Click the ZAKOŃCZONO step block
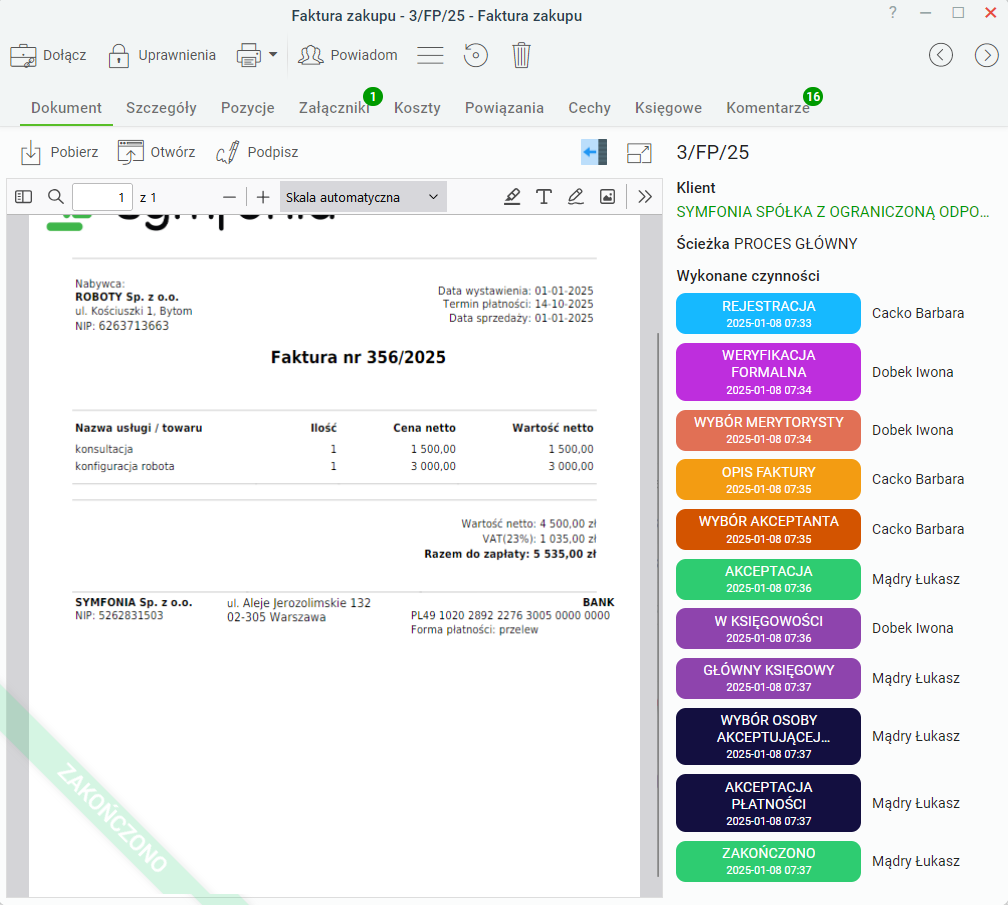The height and width of the screenshot is (905, 1008). (x=768, y=861)
